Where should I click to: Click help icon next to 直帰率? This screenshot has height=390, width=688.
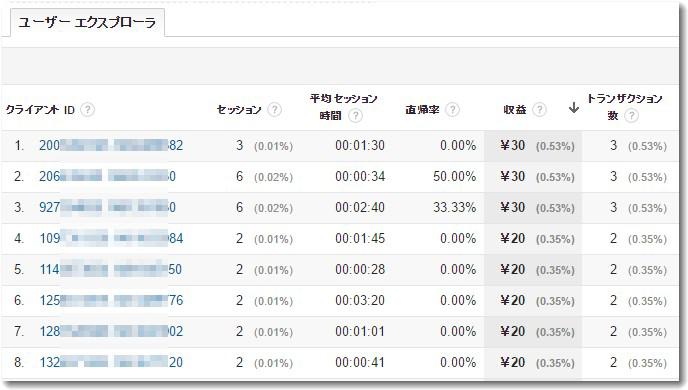(x=452, y=109)
